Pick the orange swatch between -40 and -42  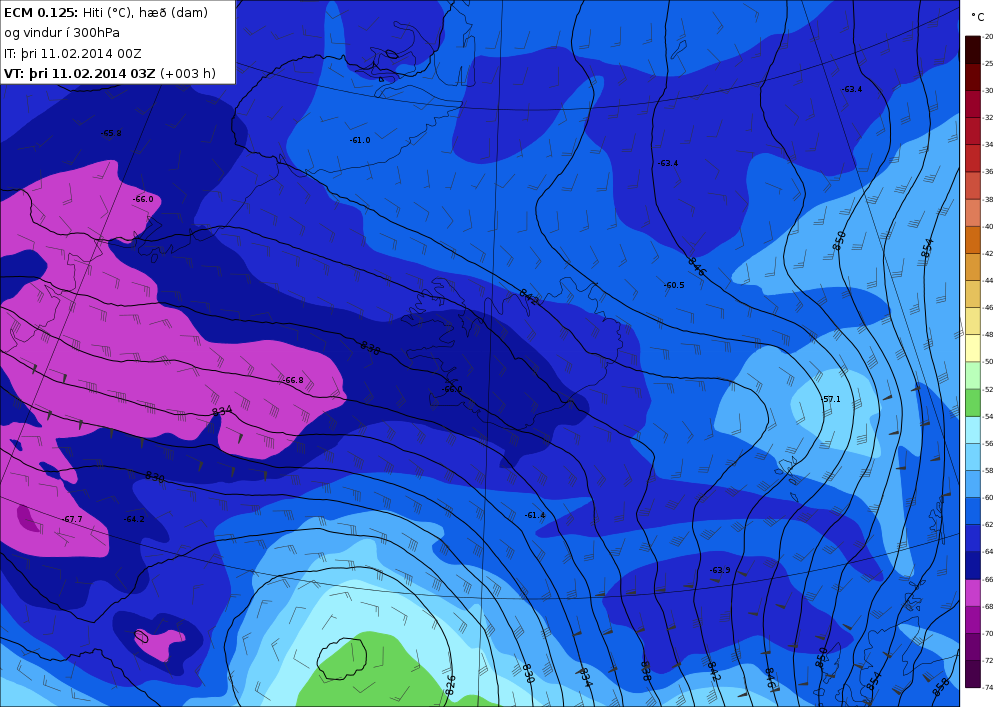pos(973,240)
